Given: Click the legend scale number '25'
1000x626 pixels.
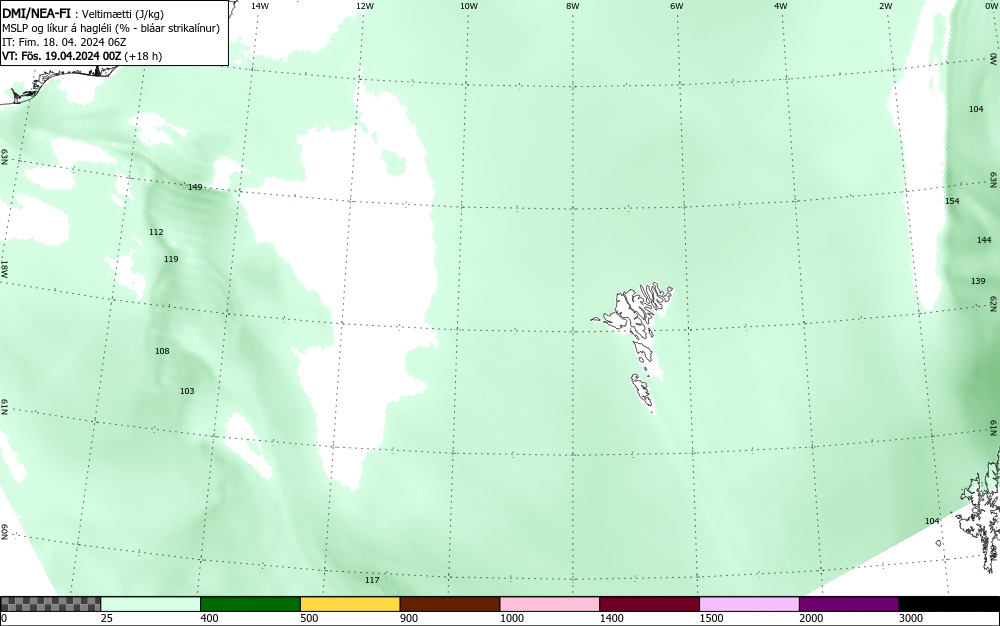Looking at the screenshot, I should 107,618.
